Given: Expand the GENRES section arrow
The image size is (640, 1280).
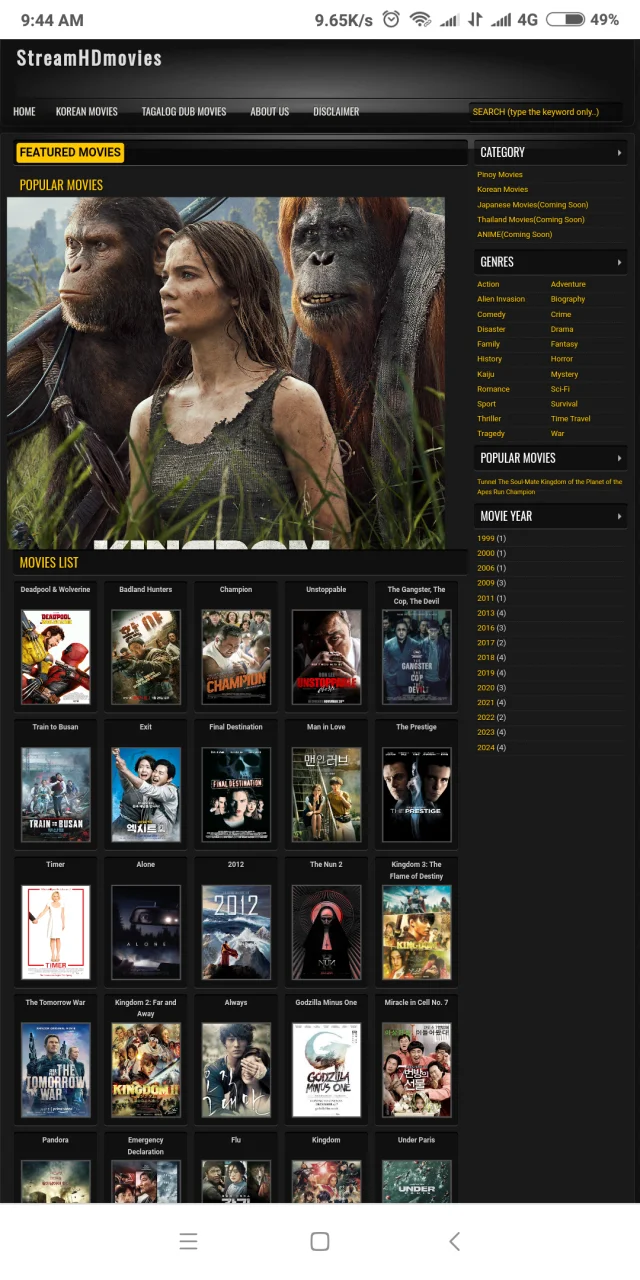Looking at the screenshot, I should click(x=619, y=262).
